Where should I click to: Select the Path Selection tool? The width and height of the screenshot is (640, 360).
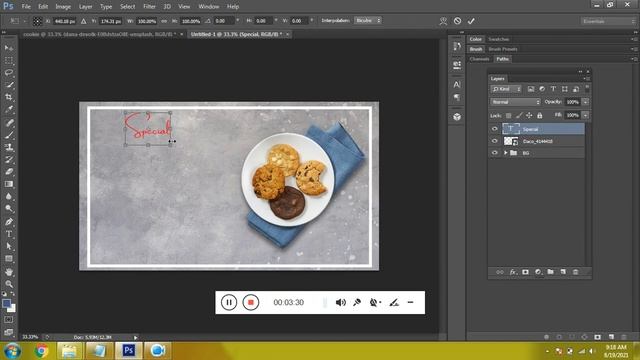tap(9, 247)
